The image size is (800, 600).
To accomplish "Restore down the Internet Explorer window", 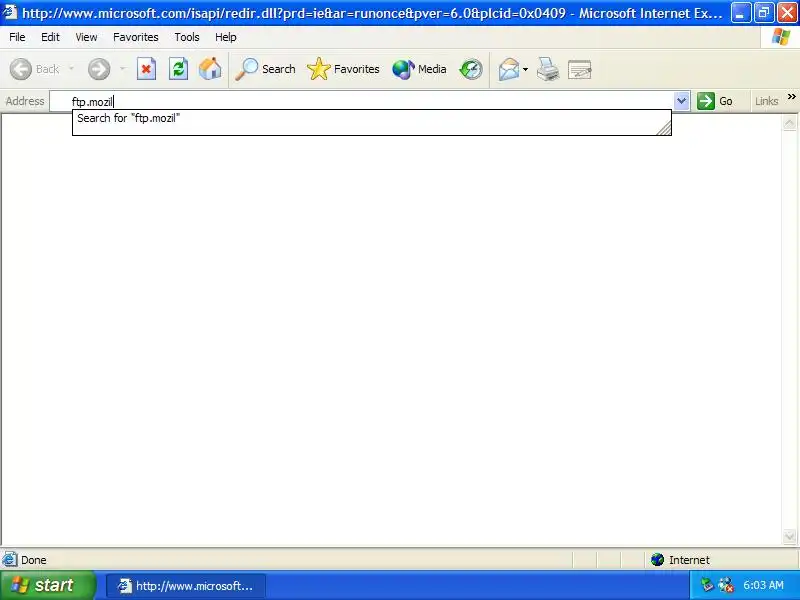I will click(764, 12).
